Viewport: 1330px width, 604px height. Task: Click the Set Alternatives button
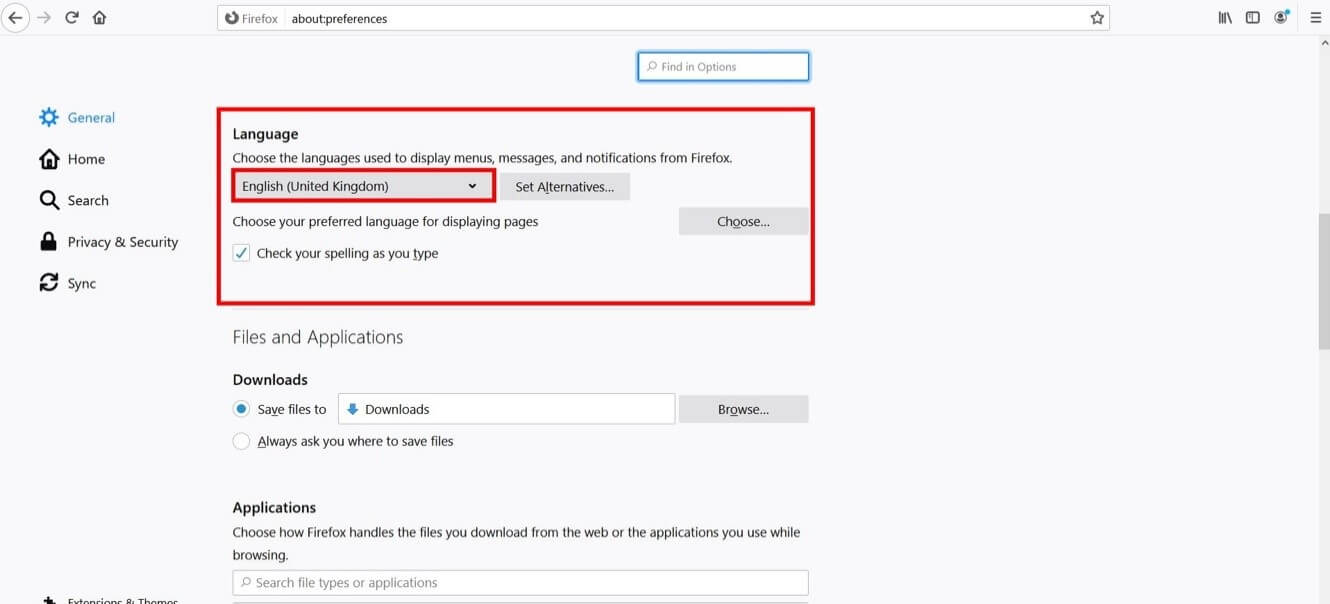(565, 187)
